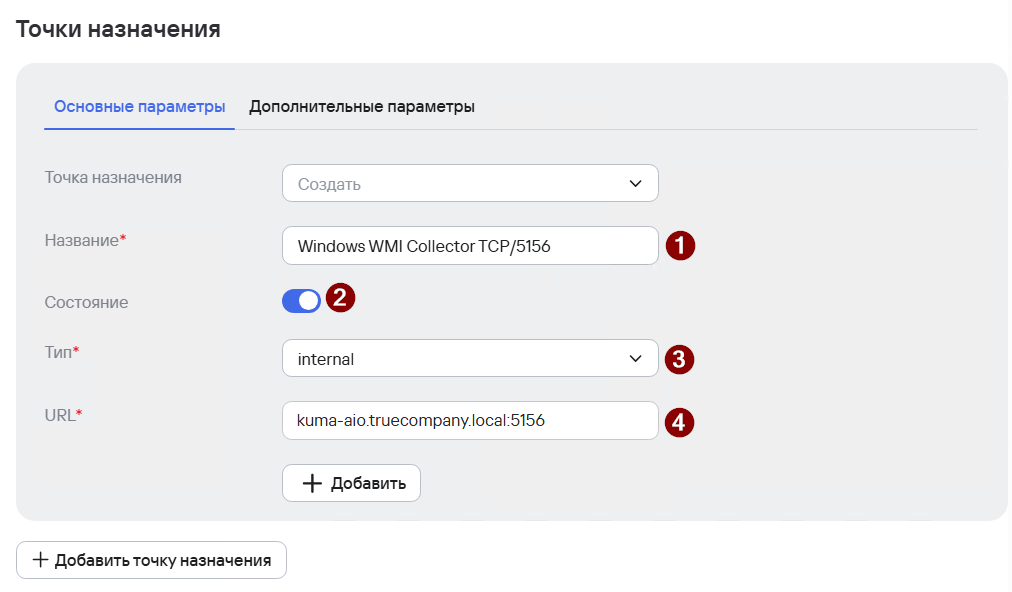Focus the Название field with Windows WMI Collector
The width and height of the screenshot is (1012, 592).
[x=470, y=245]
